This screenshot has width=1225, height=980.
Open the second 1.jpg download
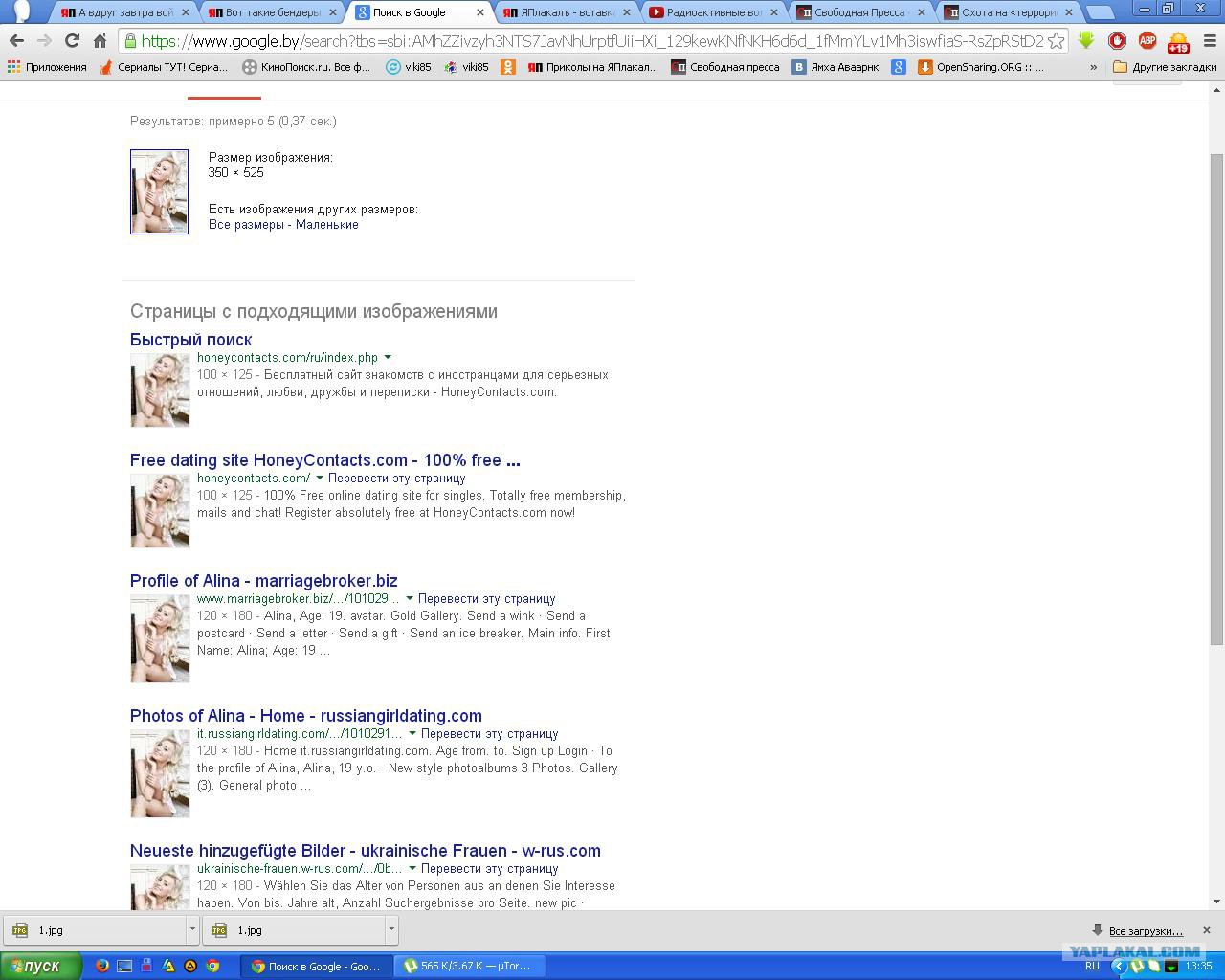(294, 929)
